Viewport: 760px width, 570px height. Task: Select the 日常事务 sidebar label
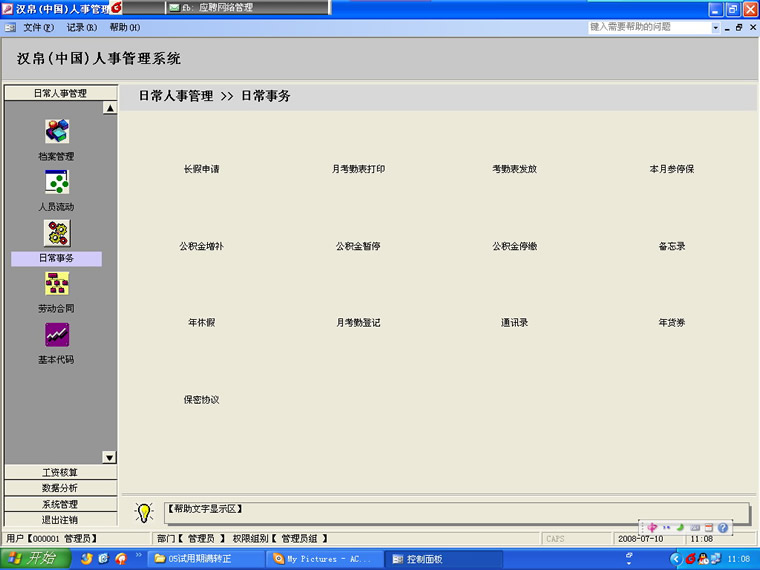[x=56, y=258]
